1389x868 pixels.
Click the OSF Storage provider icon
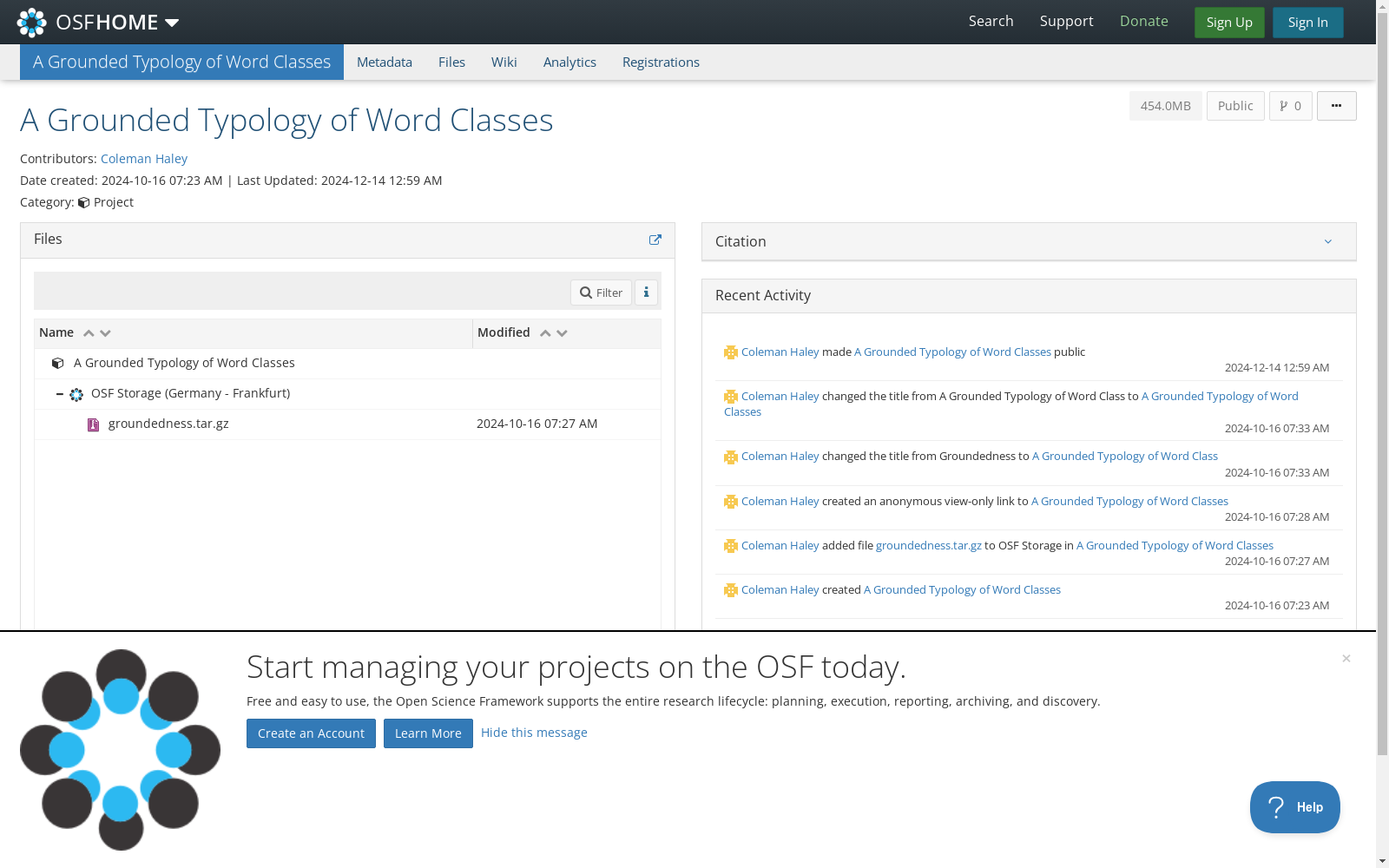(x=76, y=395)
